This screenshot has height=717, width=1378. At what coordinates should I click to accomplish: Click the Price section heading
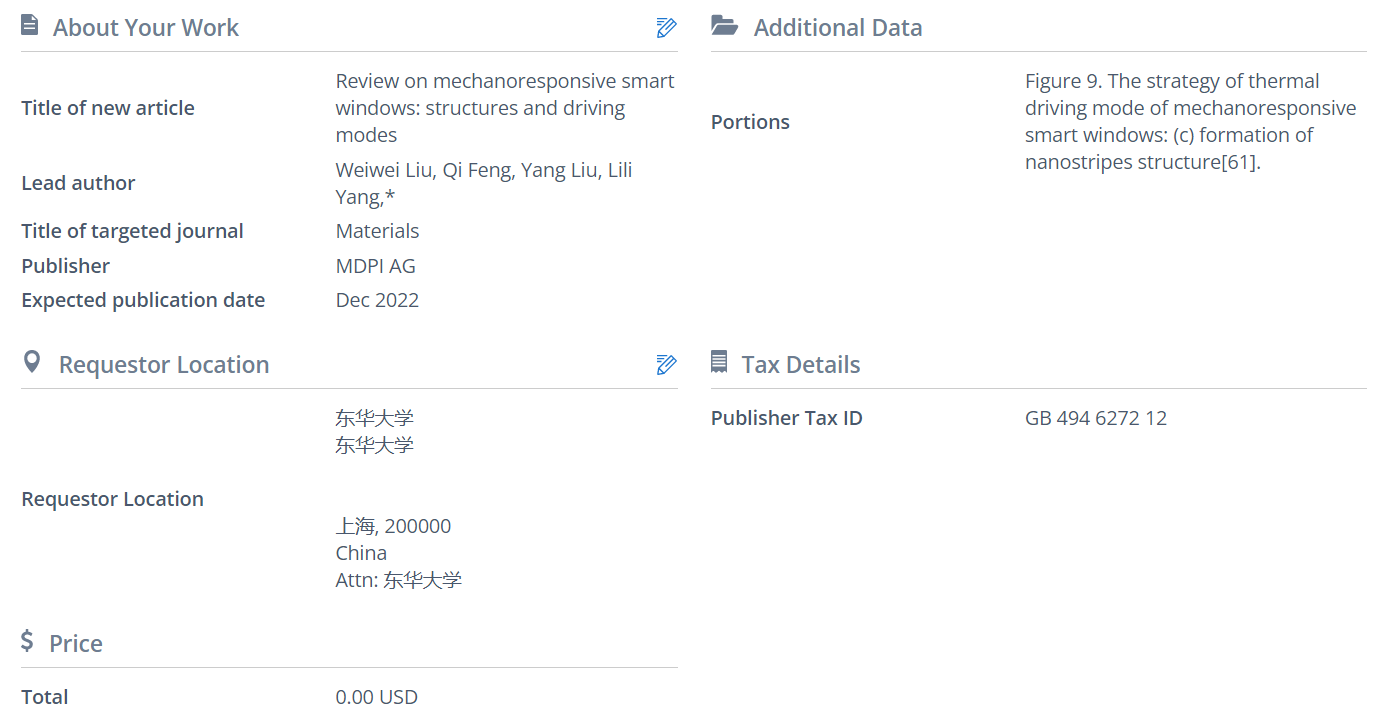click(76, 643)
